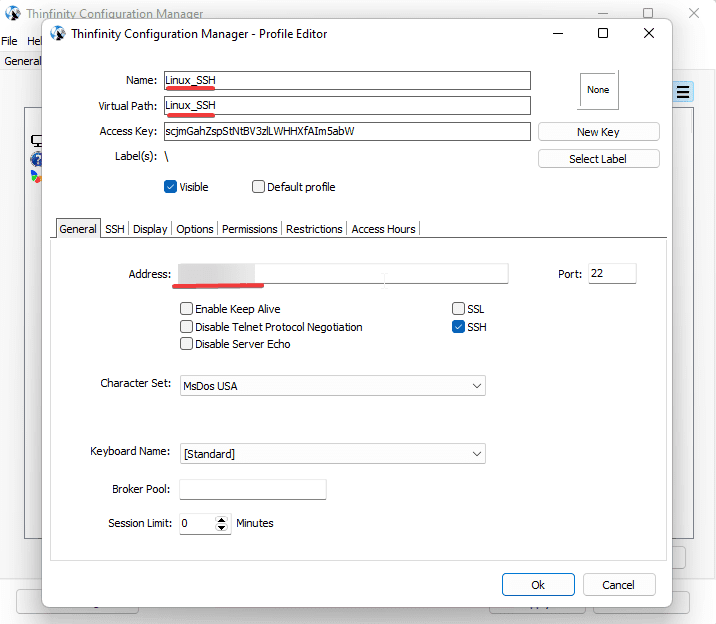Switch to the SSH tab
This screenshot has width=716, height=624.
(115, 229)
